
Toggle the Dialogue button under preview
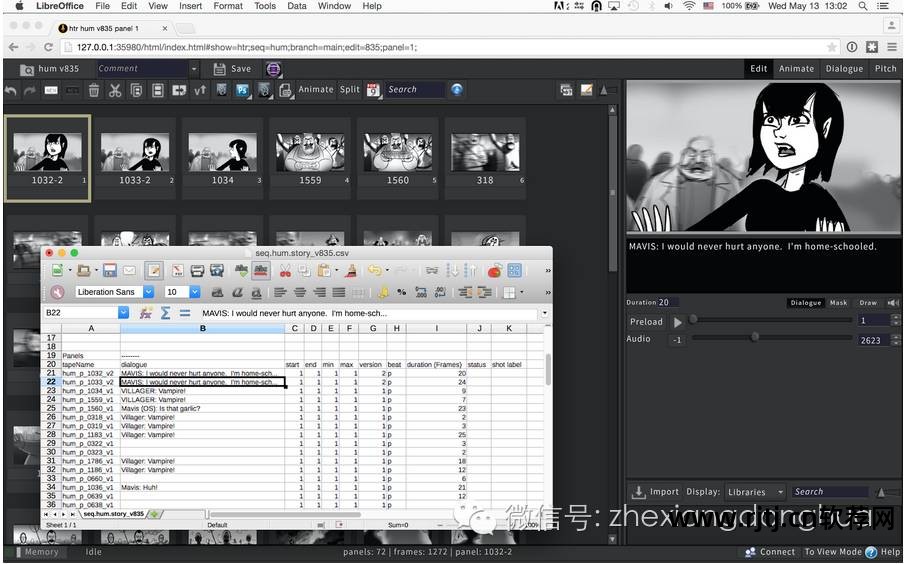click(805, 302)
